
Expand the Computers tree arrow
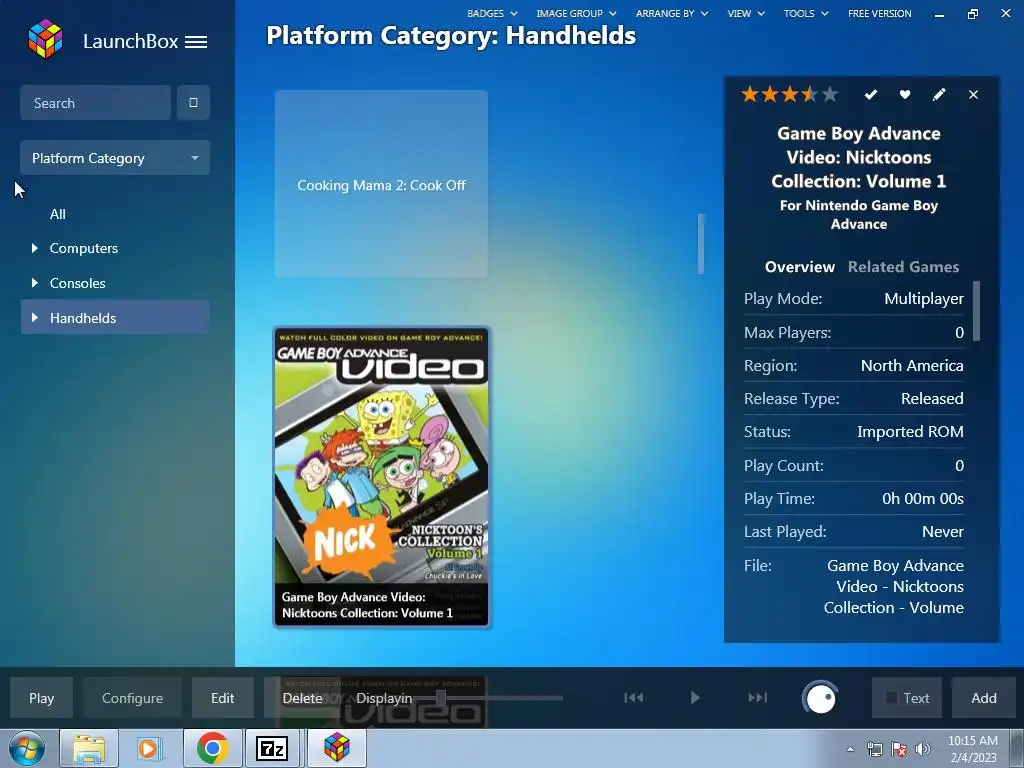coord(35,248)
